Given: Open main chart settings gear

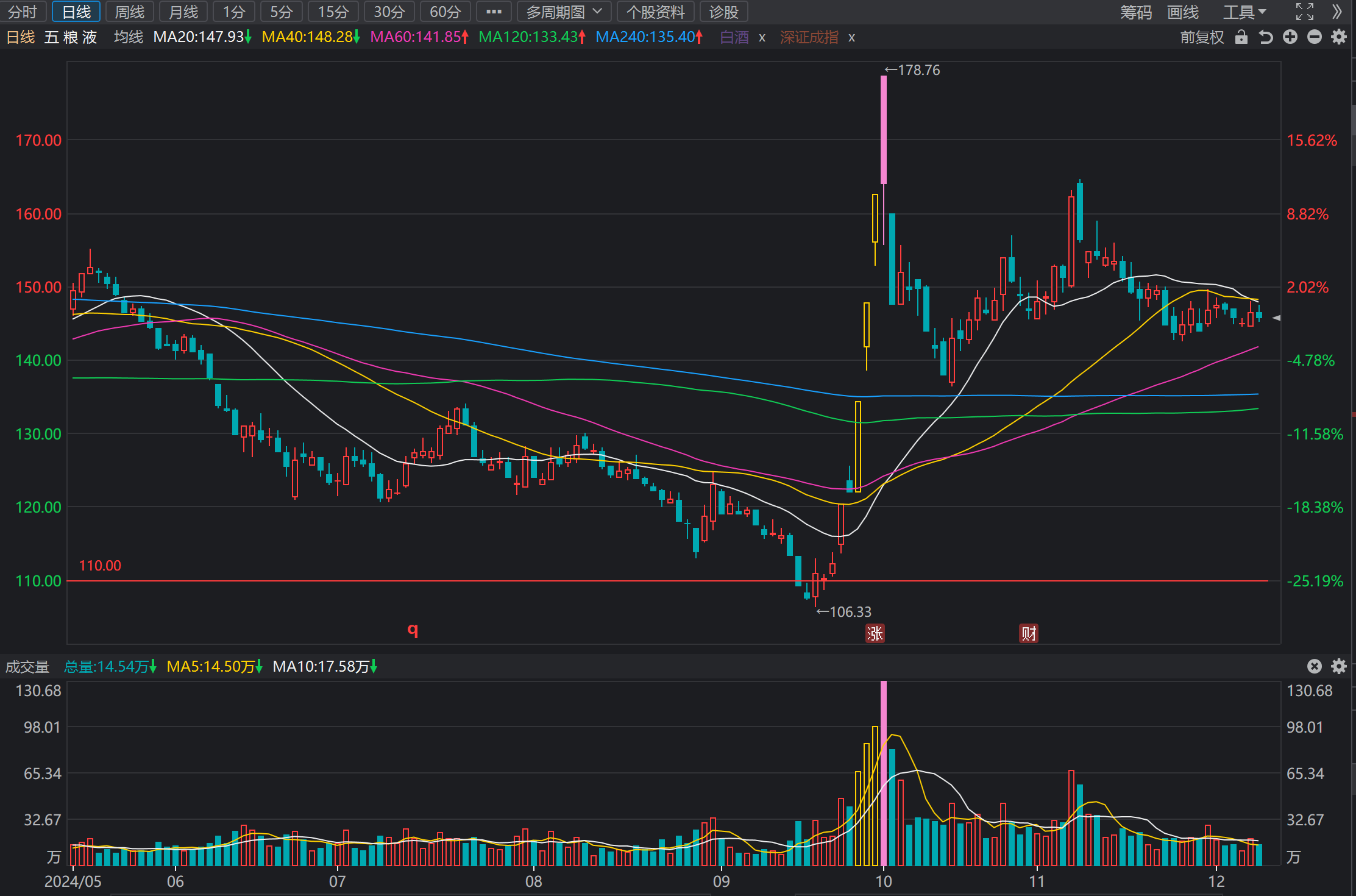Looking at the screenshot, I should click(x=1339, y=37).
